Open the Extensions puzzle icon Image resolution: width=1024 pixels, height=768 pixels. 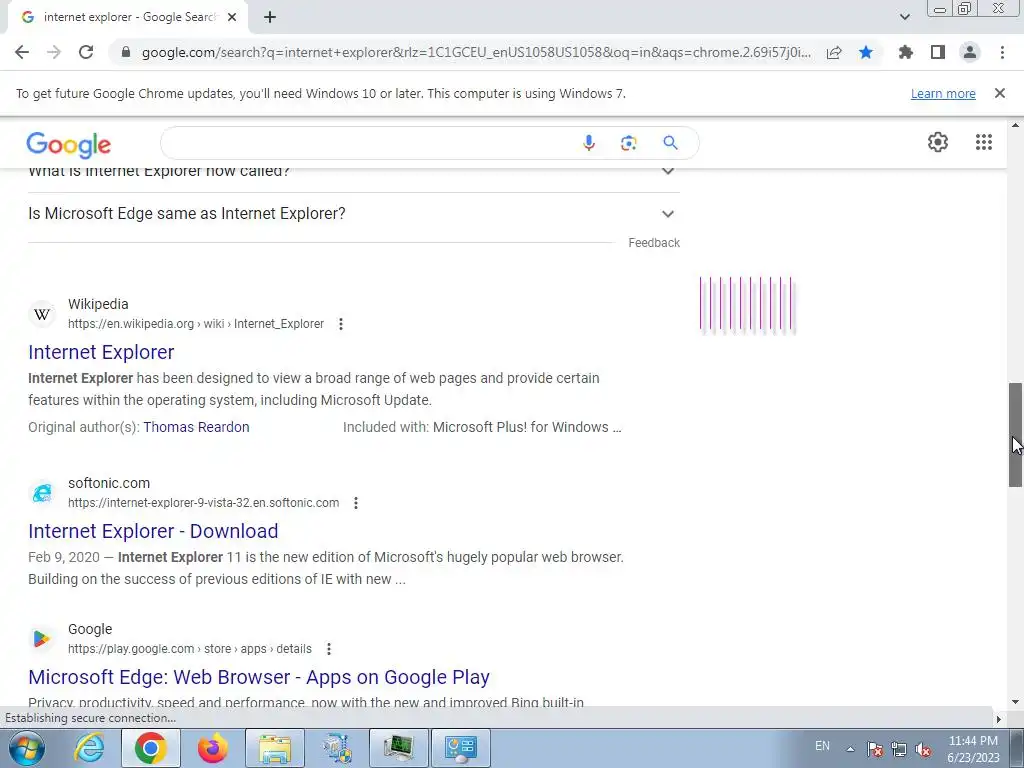click(x=905, y=52)
